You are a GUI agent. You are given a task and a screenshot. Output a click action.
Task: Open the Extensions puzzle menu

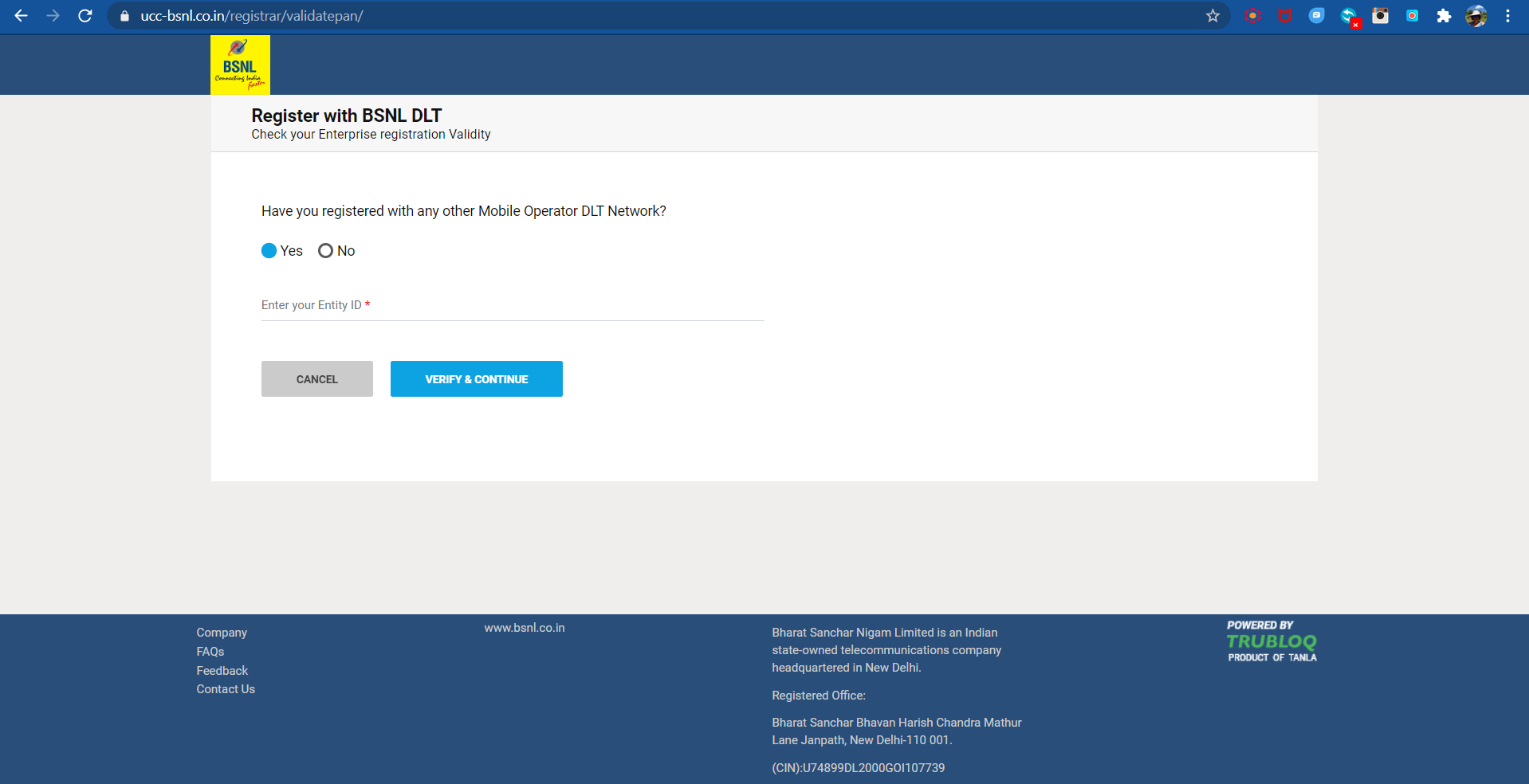point(1444,16)
